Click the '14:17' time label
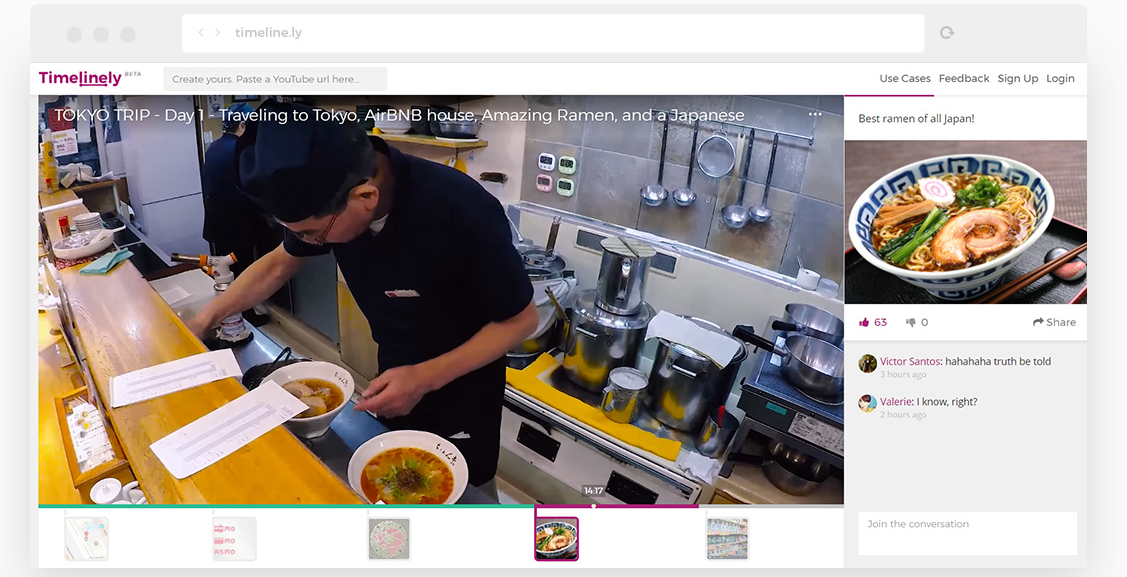This screenshot has height=577, width=1127. pos(594,491)
